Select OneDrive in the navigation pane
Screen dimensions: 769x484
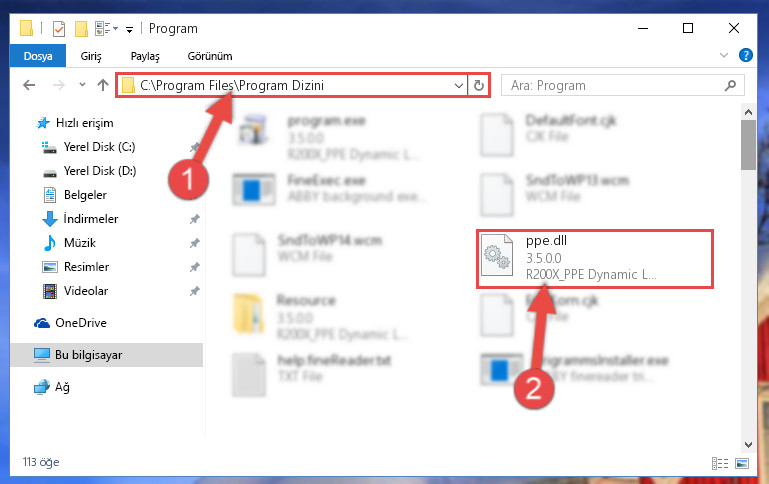pyautogui.click(x=80, y=323)
